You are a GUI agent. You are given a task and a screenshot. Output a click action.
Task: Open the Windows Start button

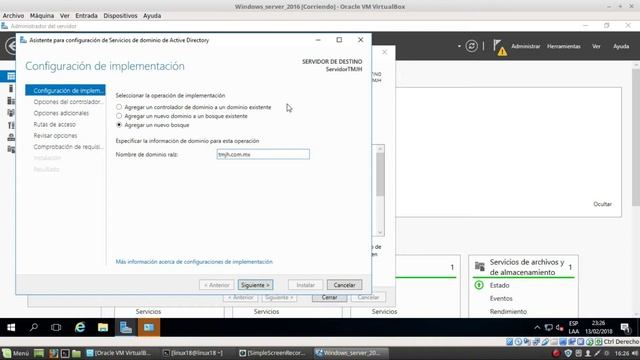pos(11,327)
